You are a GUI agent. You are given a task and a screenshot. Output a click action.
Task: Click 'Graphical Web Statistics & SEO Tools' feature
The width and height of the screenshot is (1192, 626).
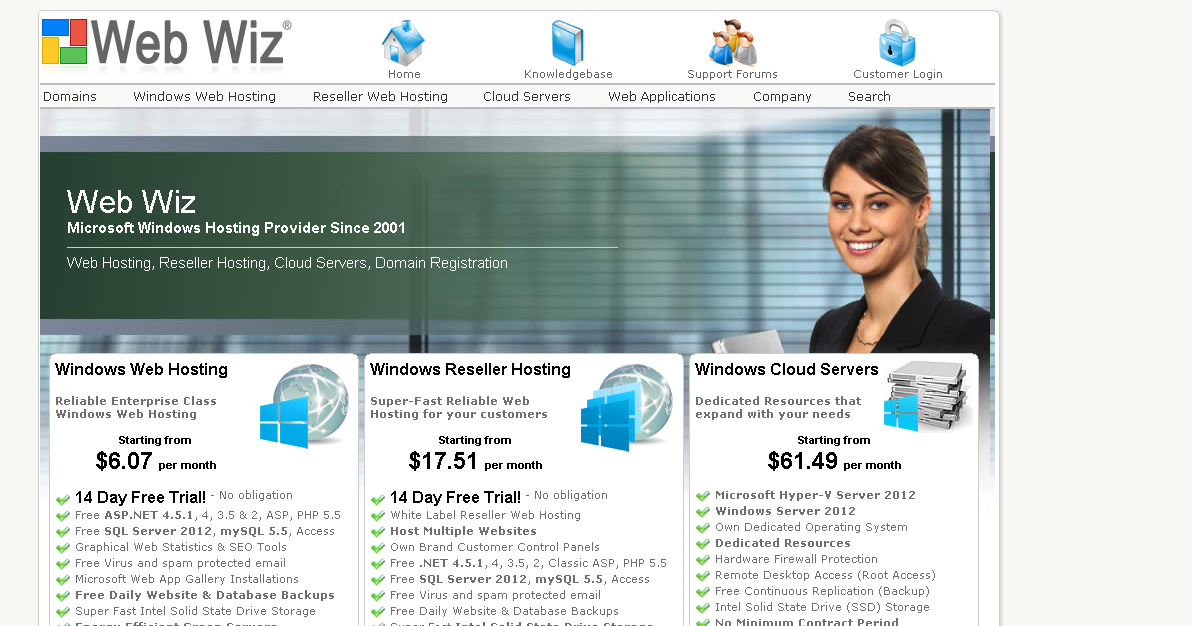pos(180,547)
